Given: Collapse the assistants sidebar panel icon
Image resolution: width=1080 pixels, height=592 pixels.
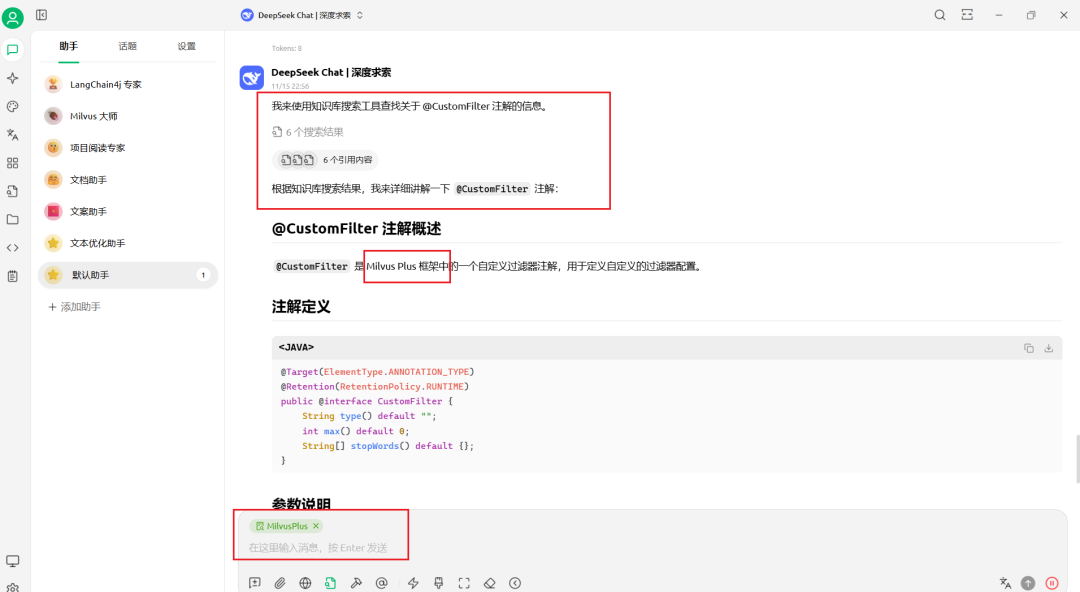Looking at the screenshot, I should 41,14.
